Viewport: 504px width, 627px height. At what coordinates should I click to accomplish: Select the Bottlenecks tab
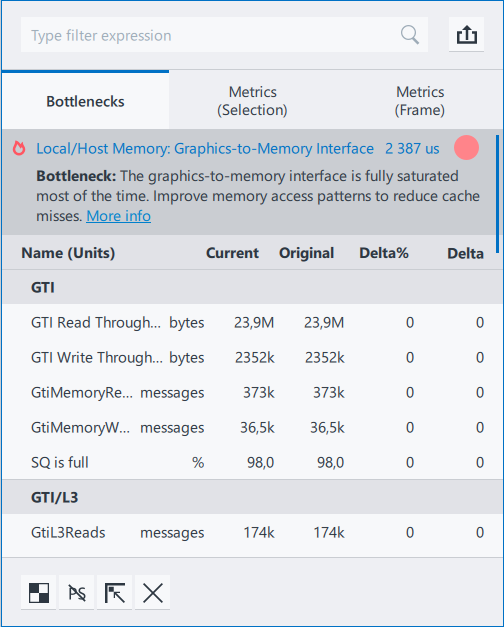[85, 101]
